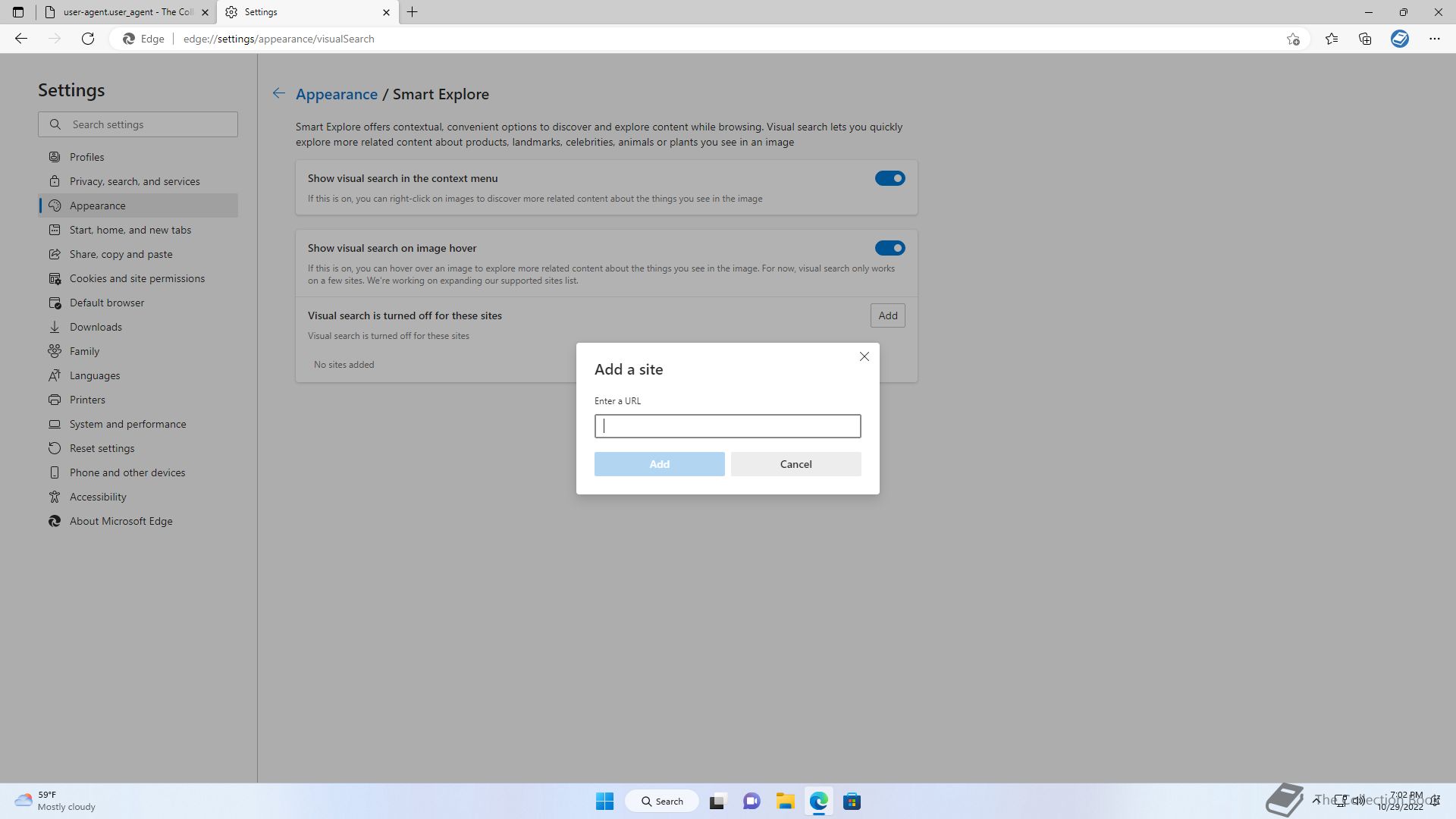The image size is (1456, 819).
Task: Open Cookies and site permissions
Action: 138,278
